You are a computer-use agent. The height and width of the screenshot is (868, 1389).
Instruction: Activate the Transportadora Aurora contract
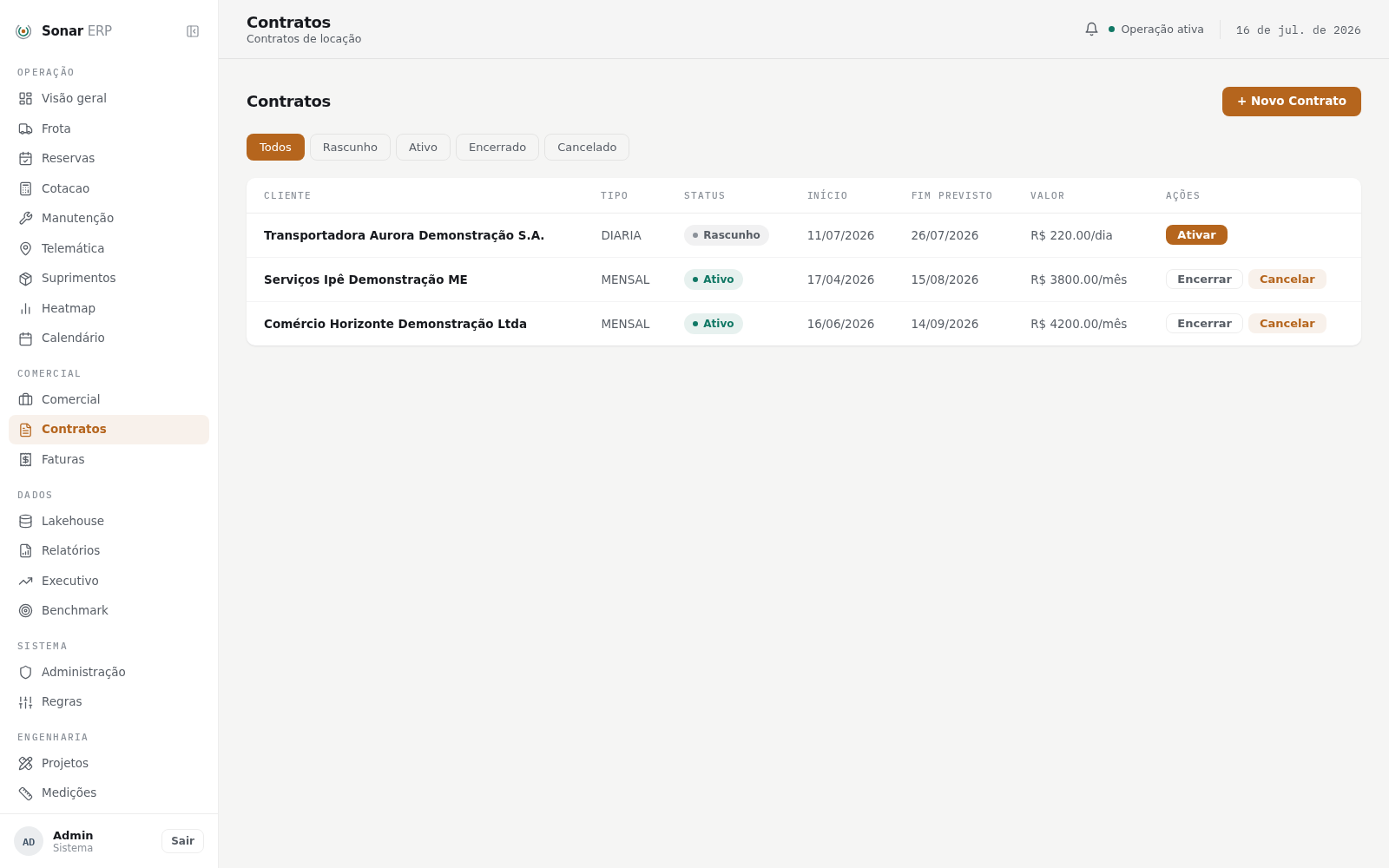(1196, 235)
